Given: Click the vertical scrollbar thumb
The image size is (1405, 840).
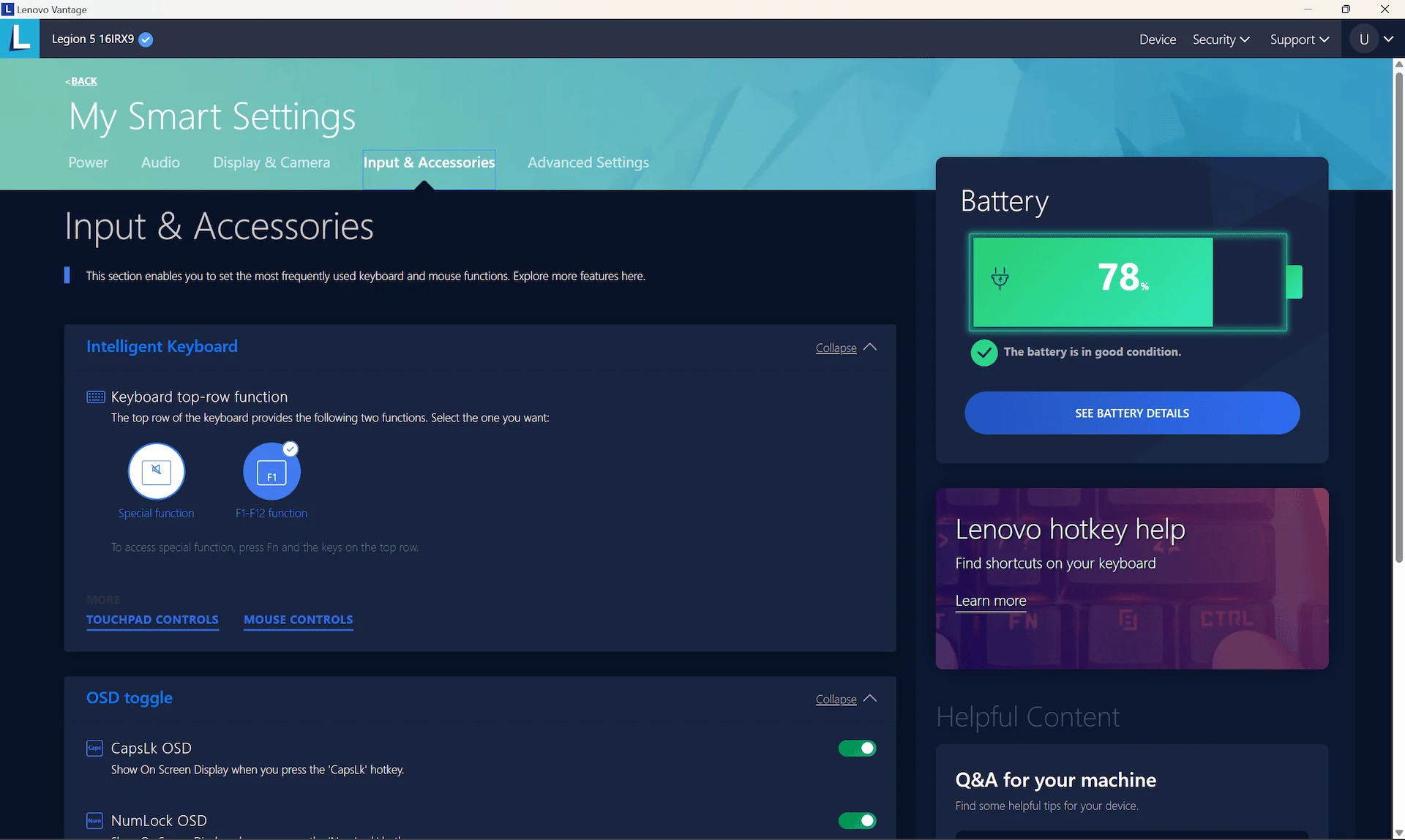Looking at the screenshot, I should [1399, 318].
